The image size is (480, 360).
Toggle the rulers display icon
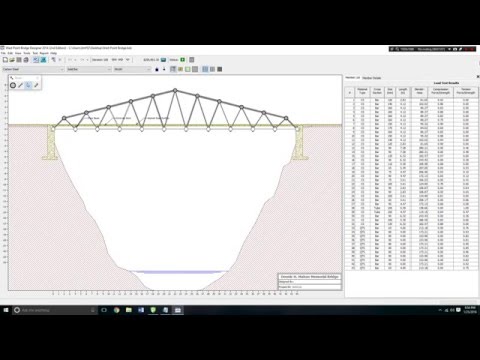180,69
